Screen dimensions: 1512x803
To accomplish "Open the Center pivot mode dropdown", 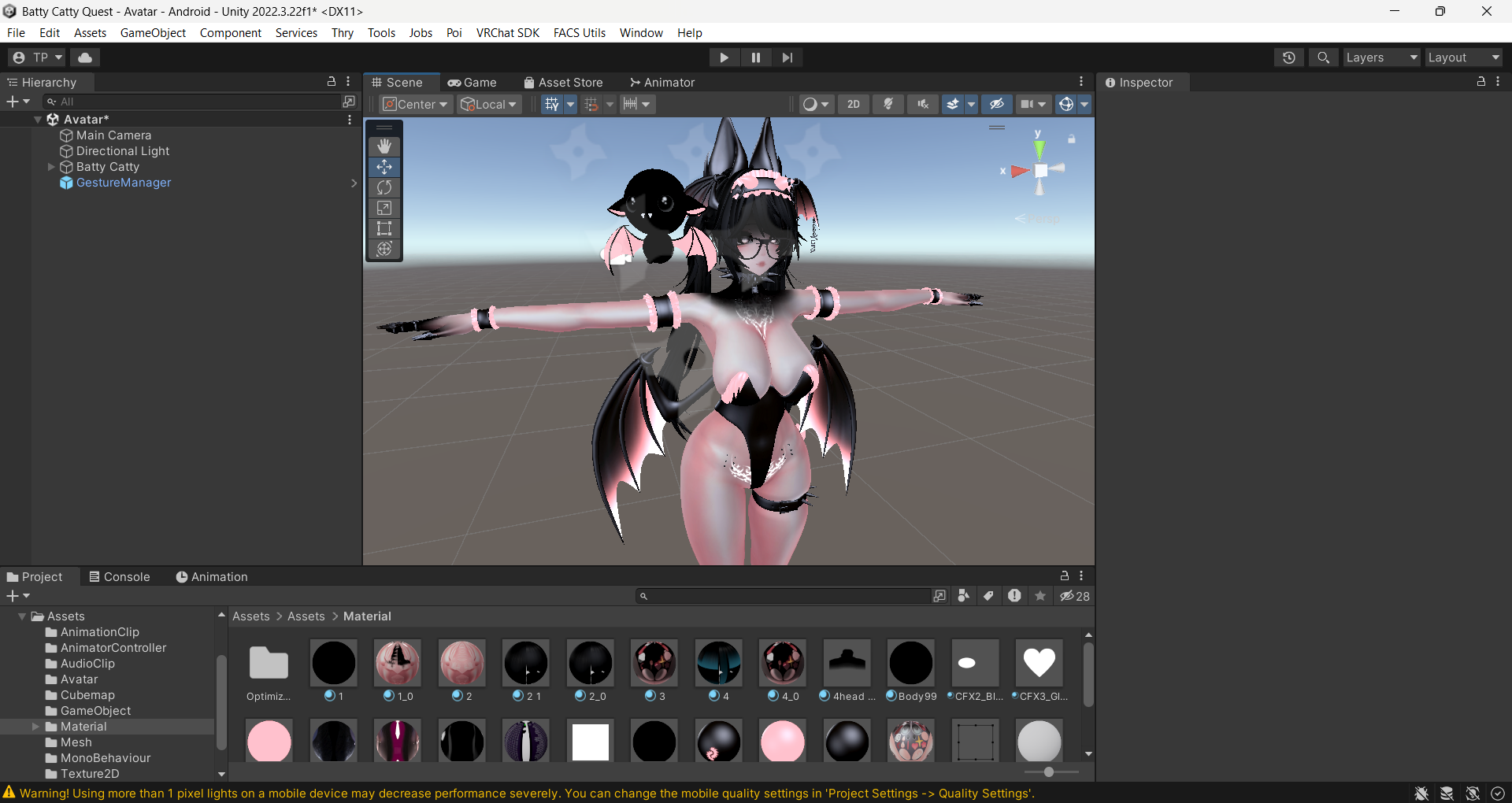I will [x=415, y=104].
